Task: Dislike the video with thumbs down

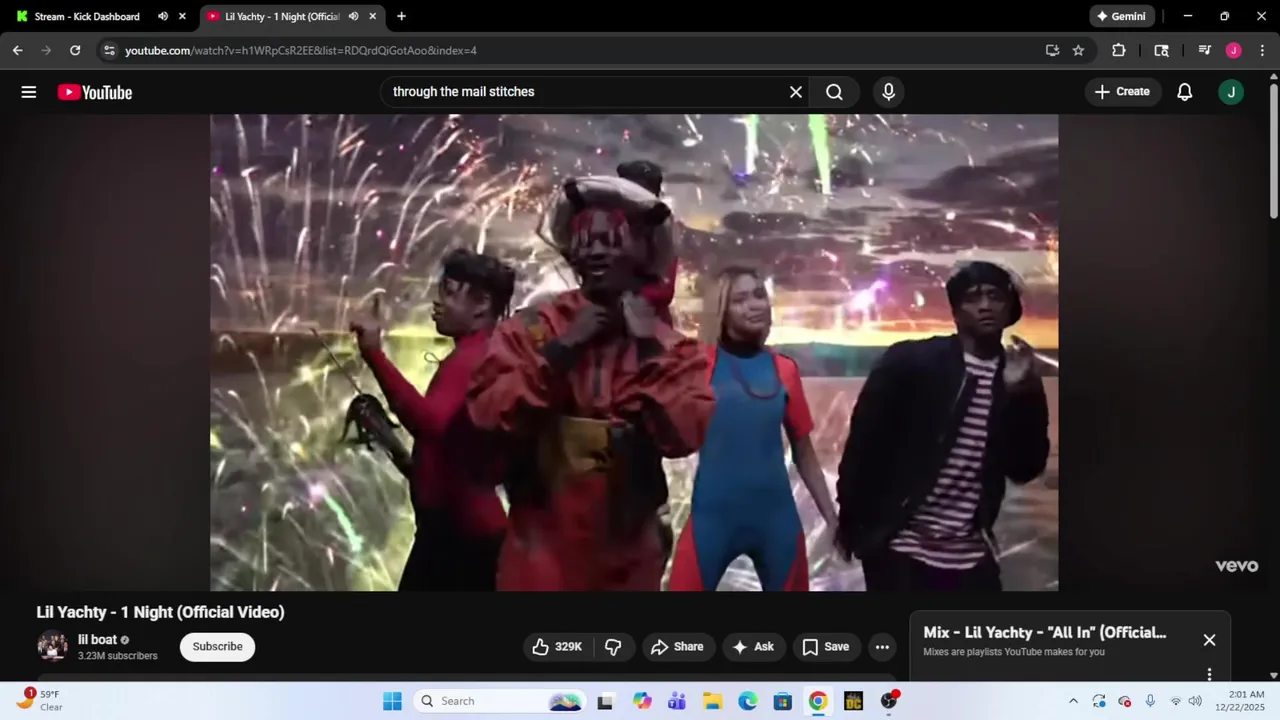Action: pyautogui.click(x=613, y=647)
